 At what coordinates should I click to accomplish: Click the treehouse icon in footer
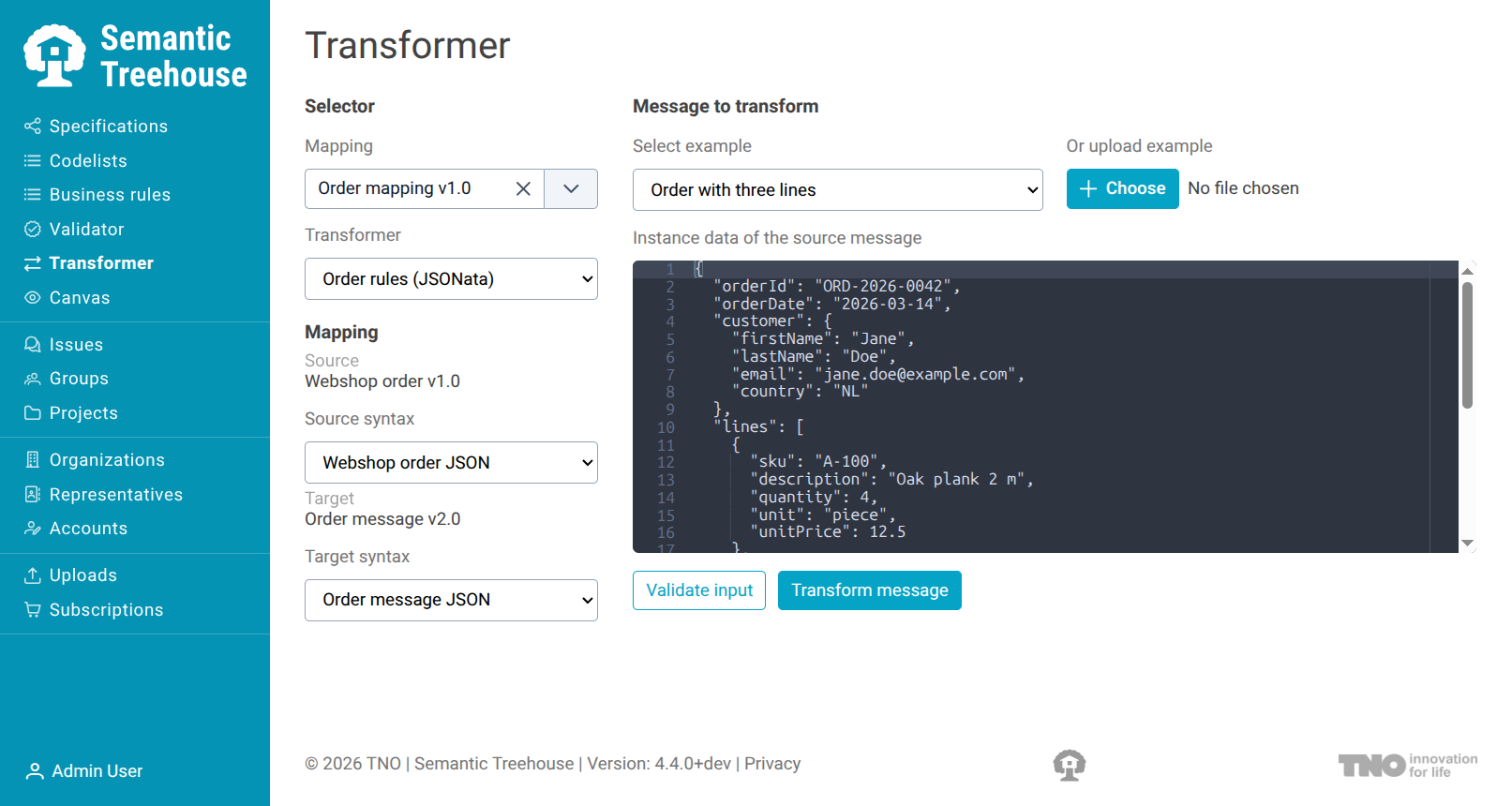pyautogui.click(x=1070, y=765)
